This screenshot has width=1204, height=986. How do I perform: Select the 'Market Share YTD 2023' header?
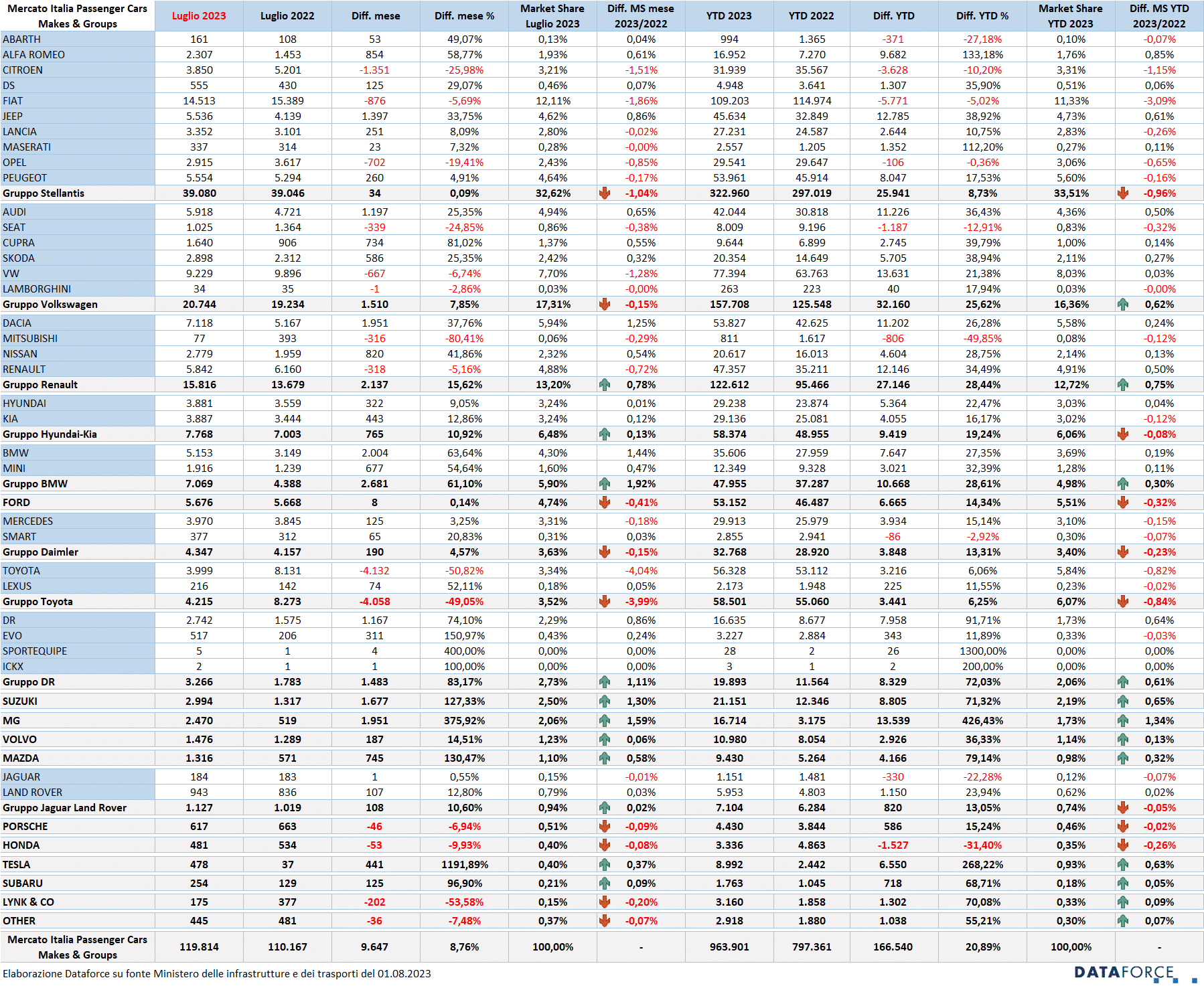tap(1071, 16)
